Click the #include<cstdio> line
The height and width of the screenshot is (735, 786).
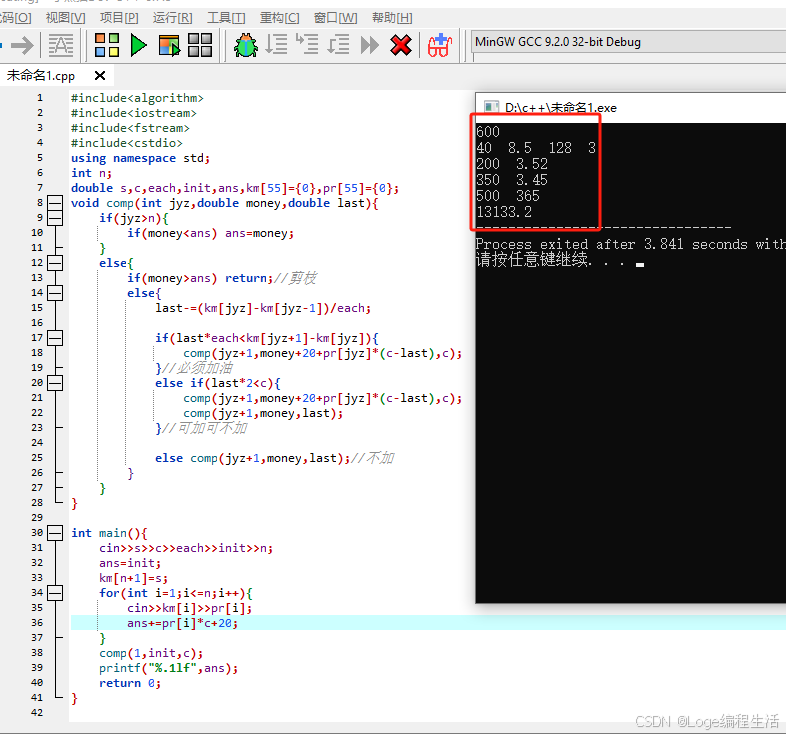pyautogui.click(x=127, y=143)
